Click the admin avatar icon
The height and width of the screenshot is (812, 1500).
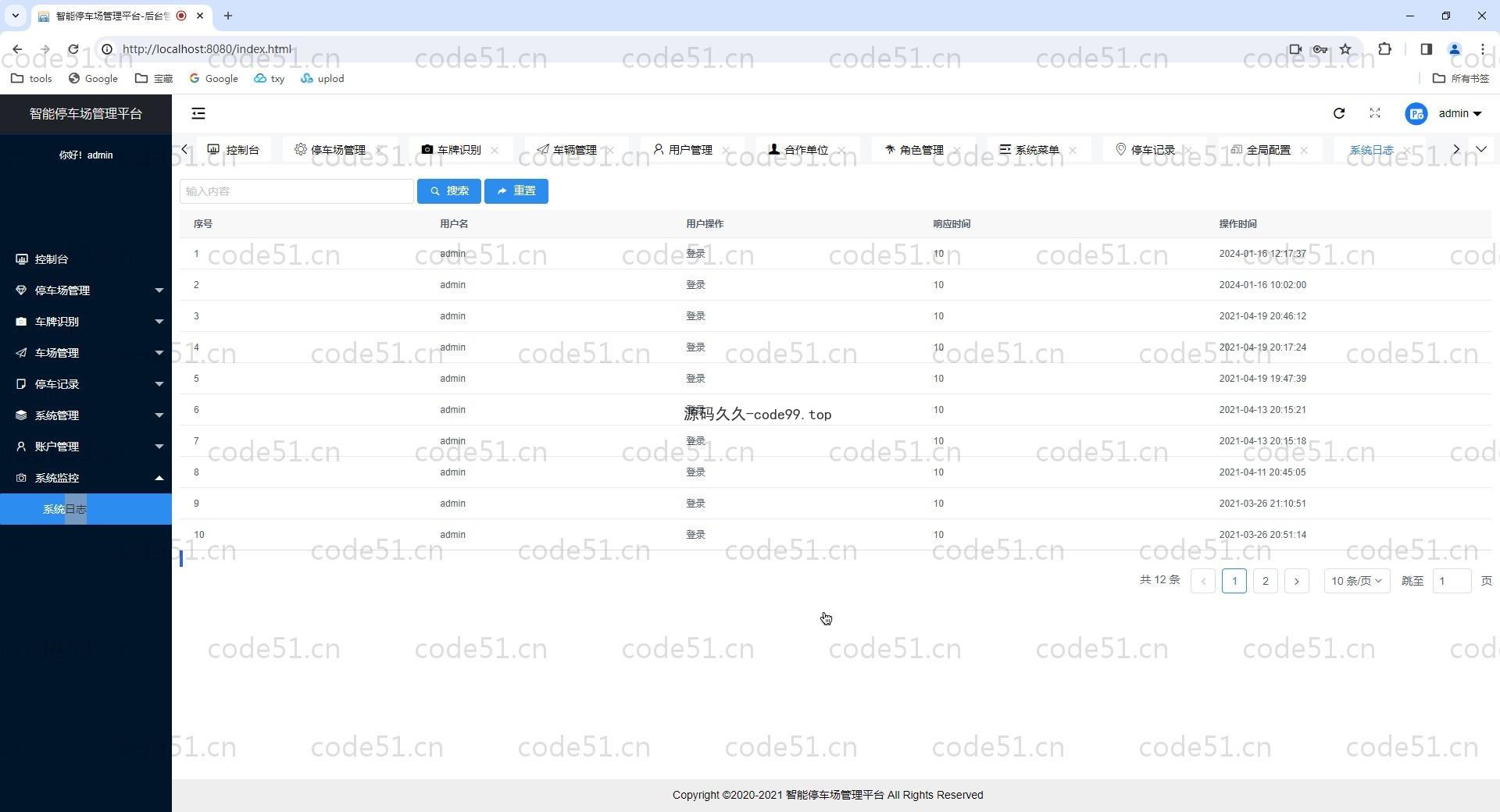point(1416,114)
